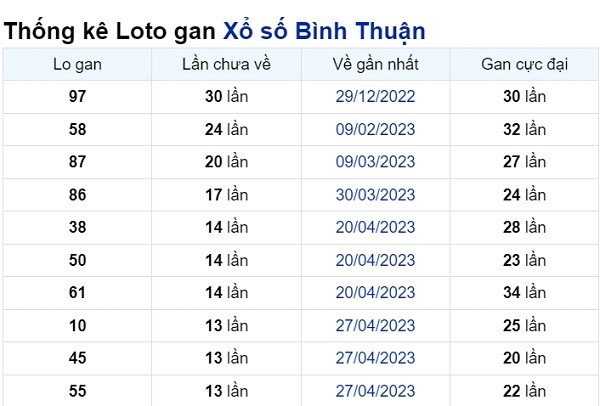Select the 34 lần Gan cực đại cell
600x406 pixels.
coord(525,293)
